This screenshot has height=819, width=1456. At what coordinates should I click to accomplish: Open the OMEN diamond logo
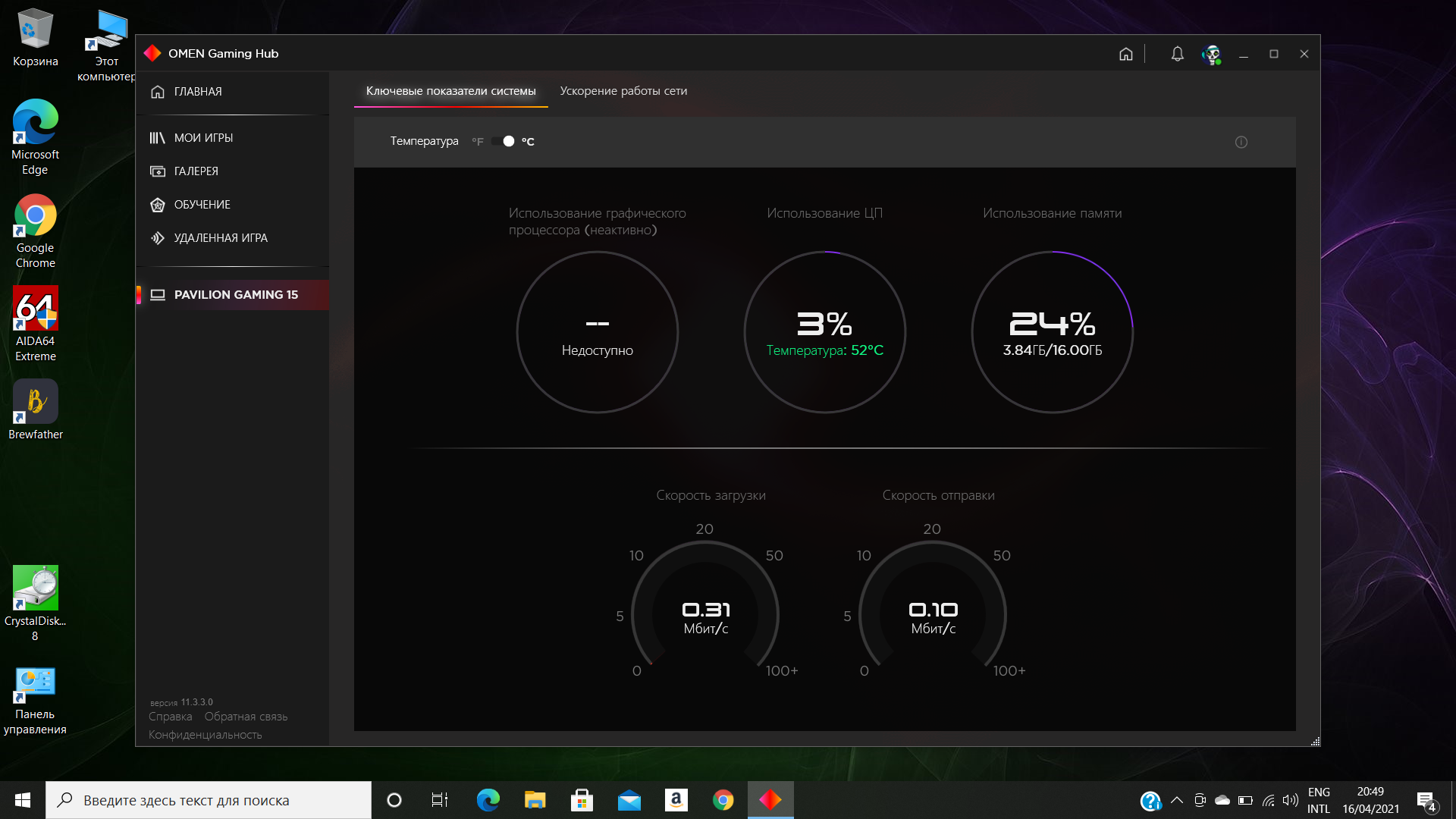pyautogui.click(x=153, y=53)
